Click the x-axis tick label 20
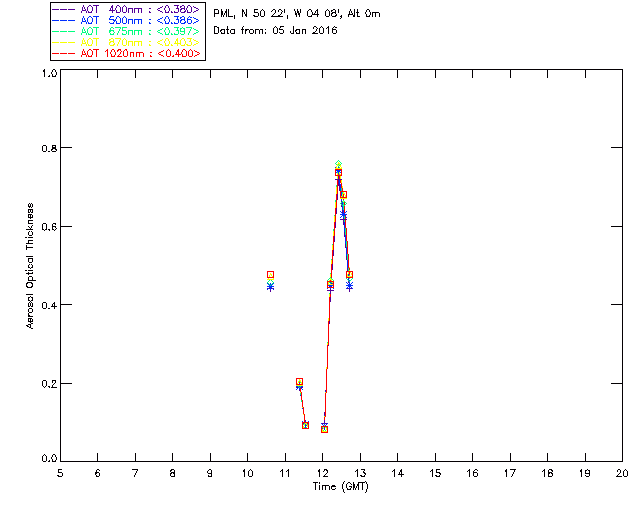The height and width of the screenshot is (512, 640). click(622, 473)
